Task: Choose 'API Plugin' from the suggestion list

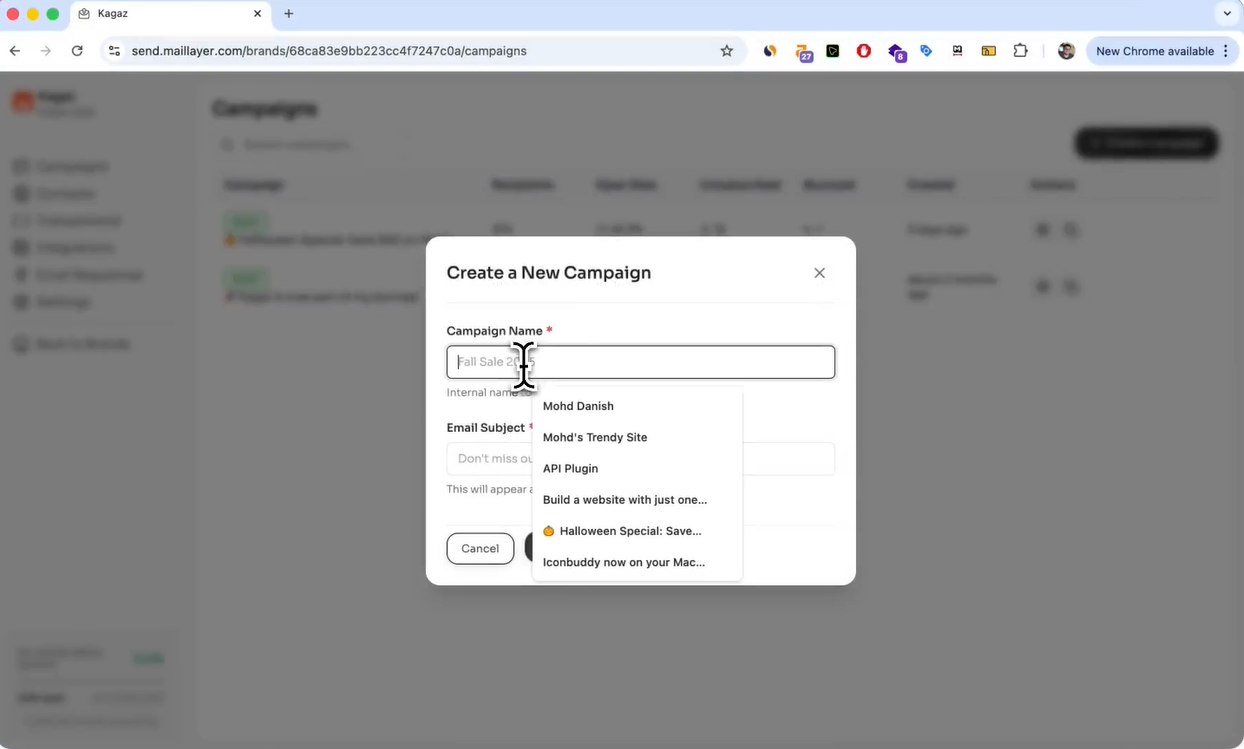Action: (x=570, y=468)
